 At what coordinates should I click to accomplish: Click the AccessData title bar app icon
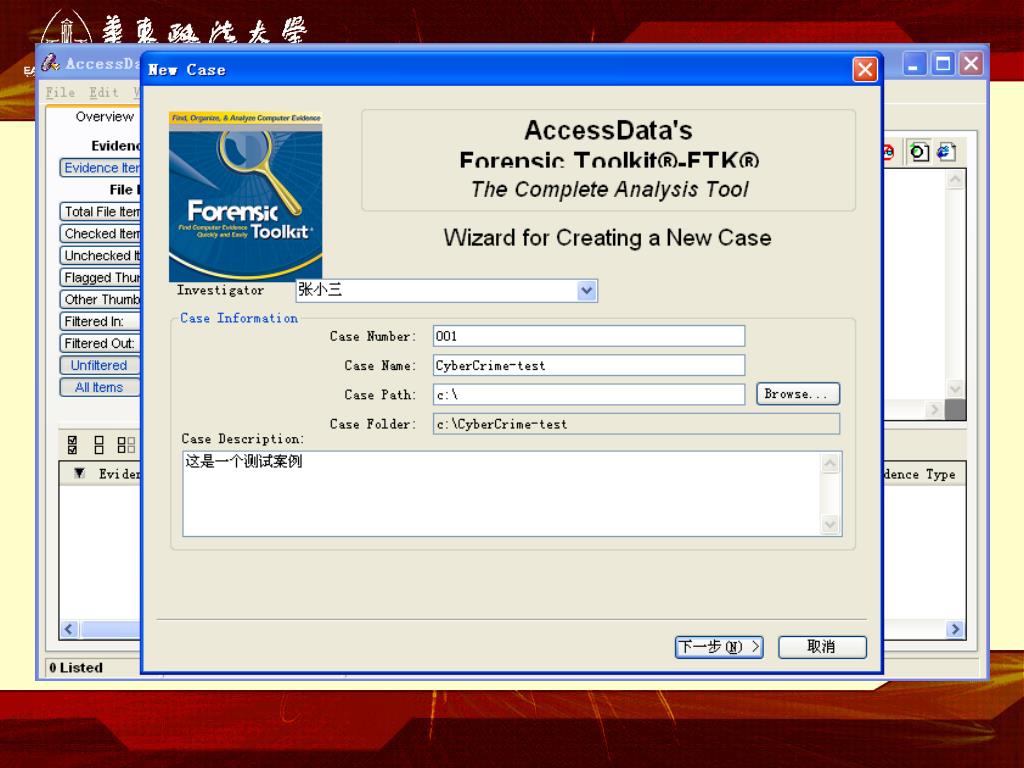coord(51,63)
